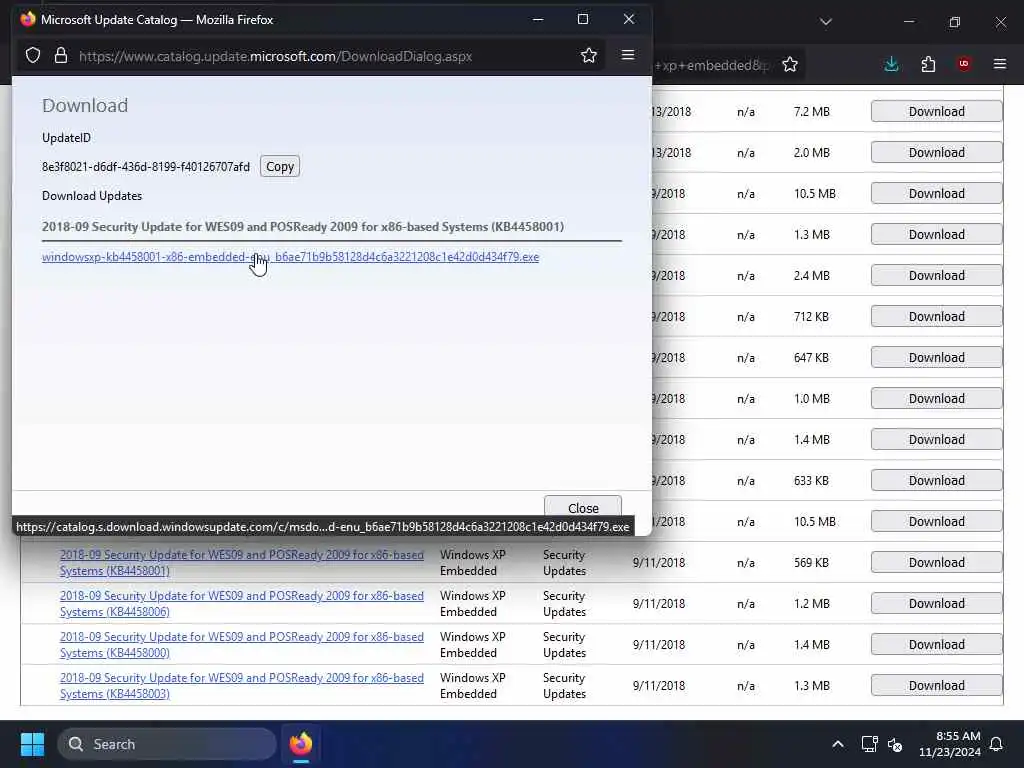This screenshot has width=1024, height=768.
Task: Click the Firefox taskbar icon
Action: point(300,744)
